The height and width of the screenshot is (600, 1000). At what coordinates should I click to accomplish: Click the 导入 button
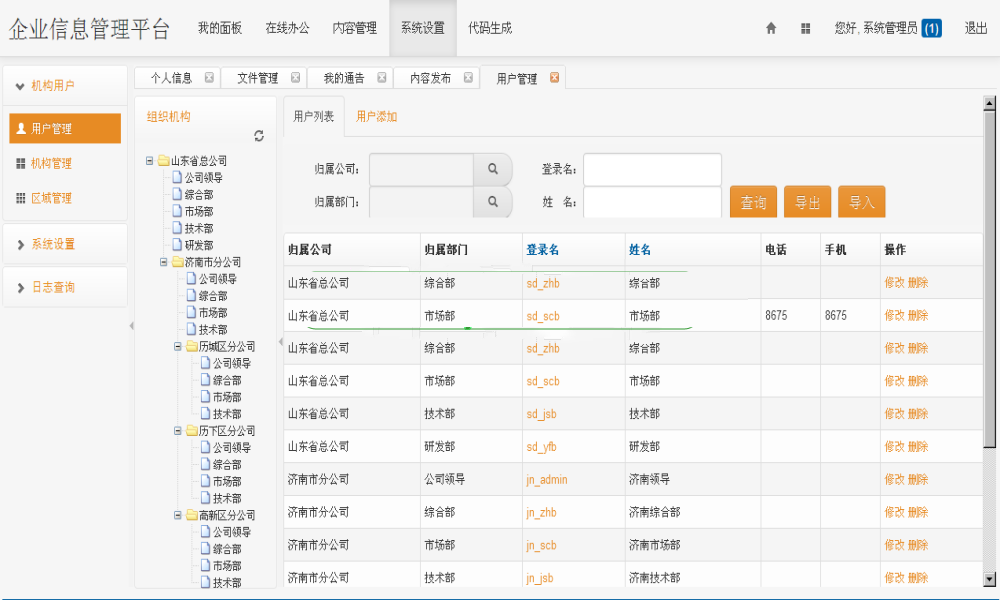[862, 202]
